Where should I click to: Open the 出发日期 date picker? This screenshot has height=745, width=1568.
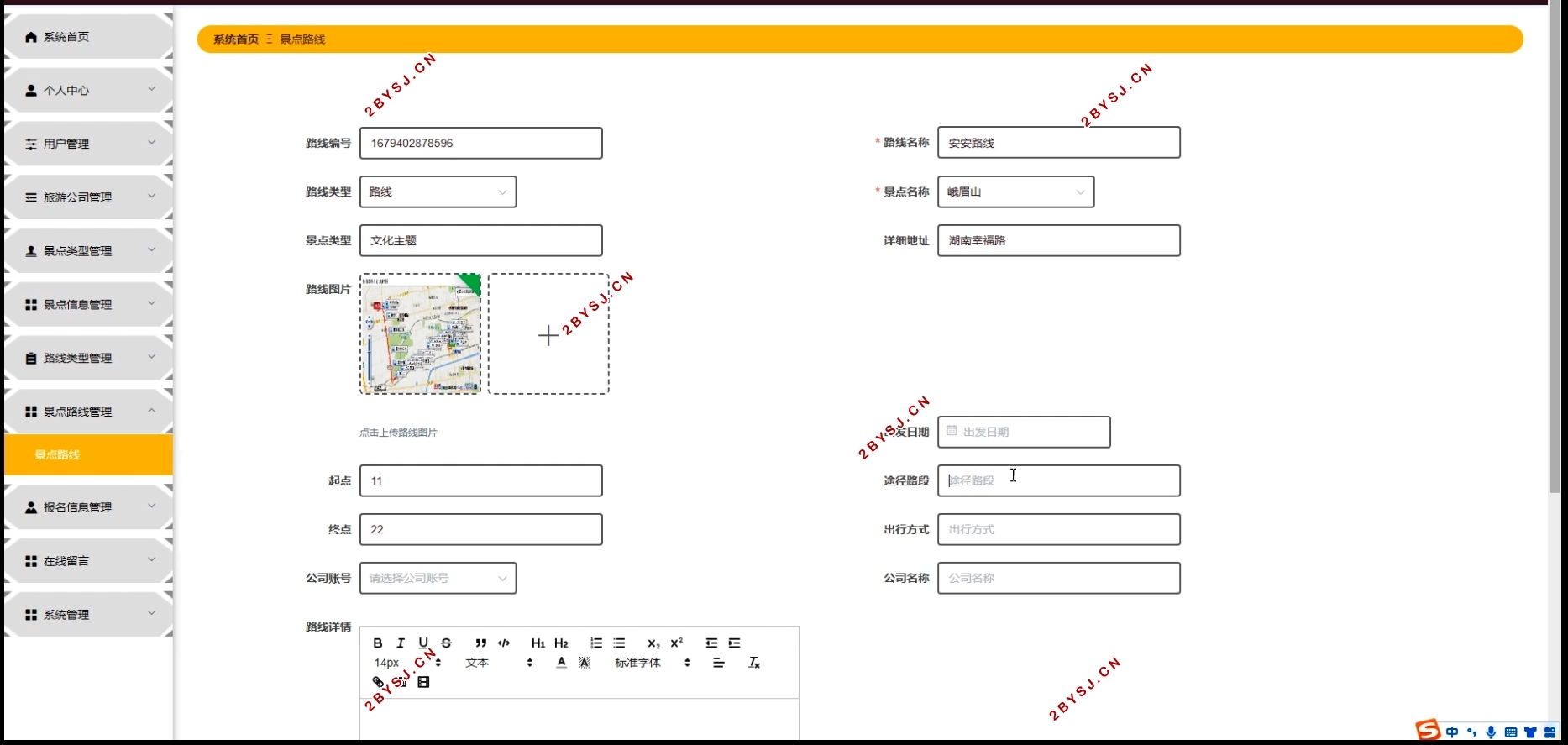[1024, 432]
